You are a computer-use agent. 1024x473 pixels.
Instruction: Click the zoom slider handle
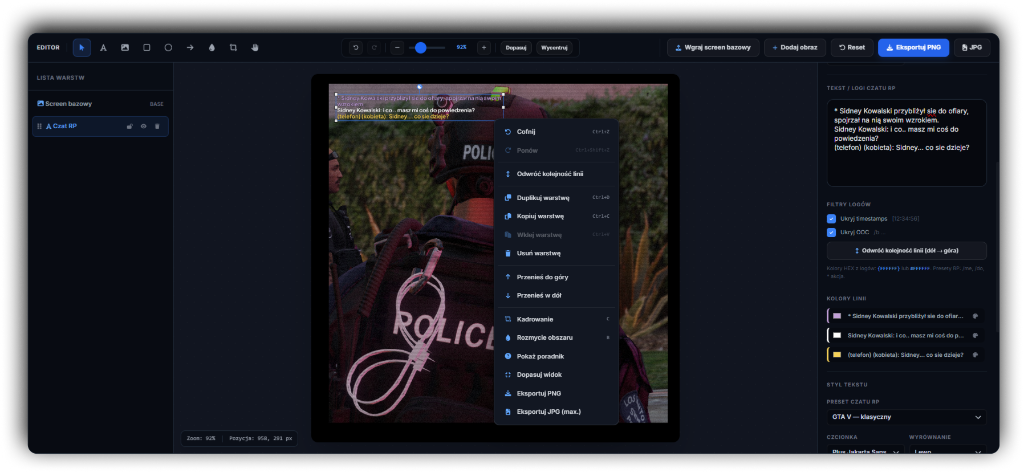421,48
